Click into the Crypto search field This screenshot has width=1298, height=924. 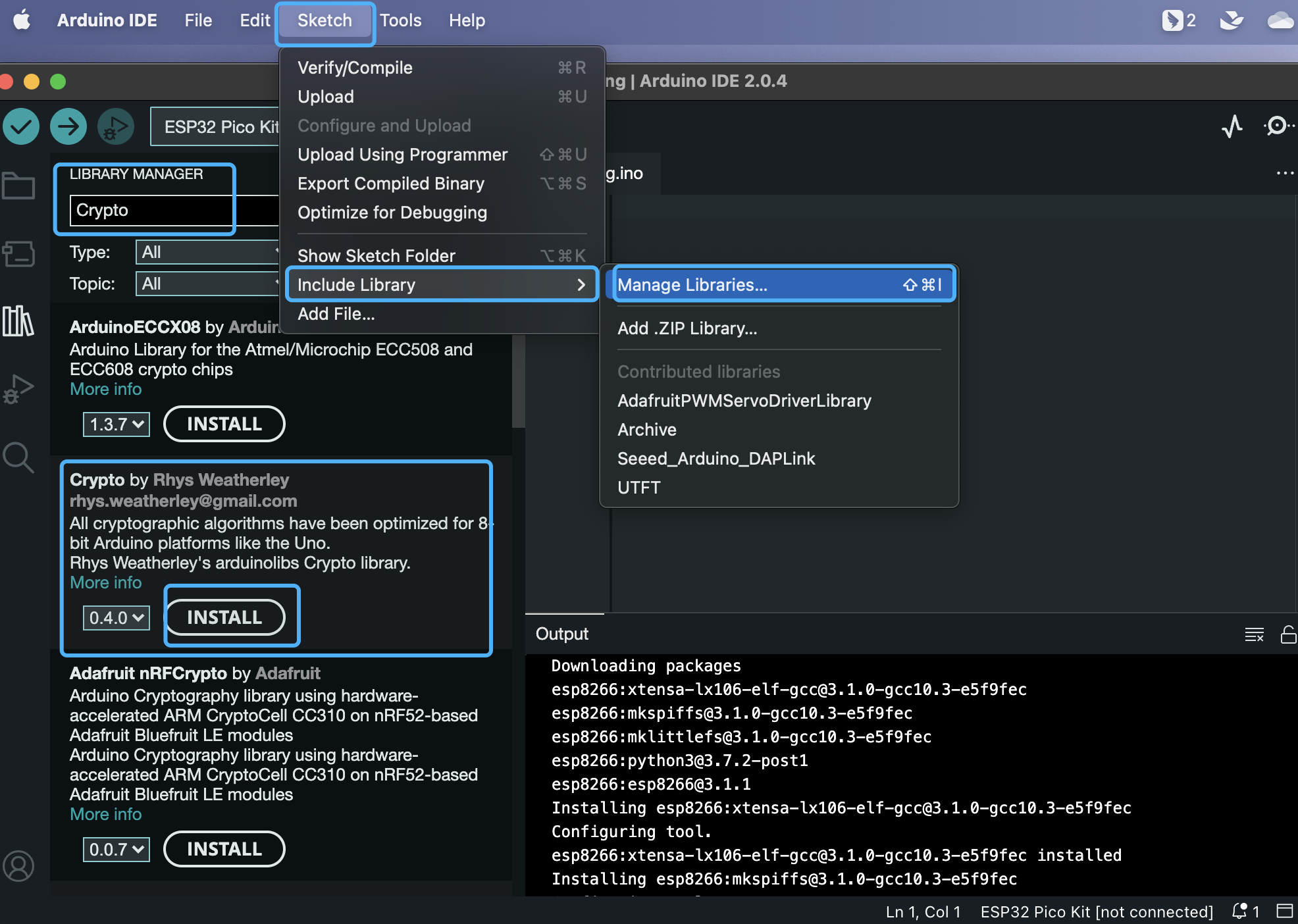tap(151, 210)
